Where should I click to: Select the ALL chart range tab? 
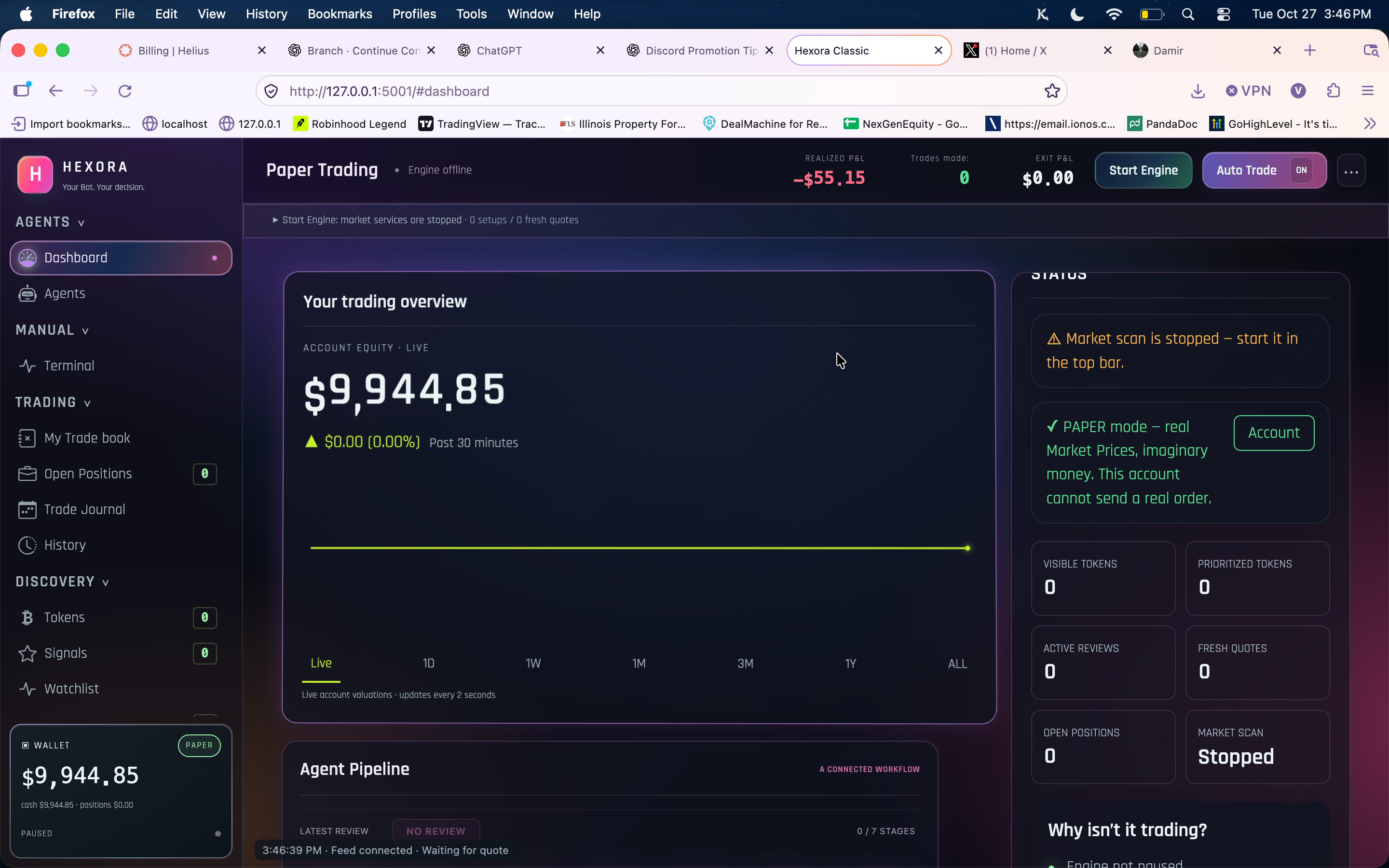click(957, 663)
